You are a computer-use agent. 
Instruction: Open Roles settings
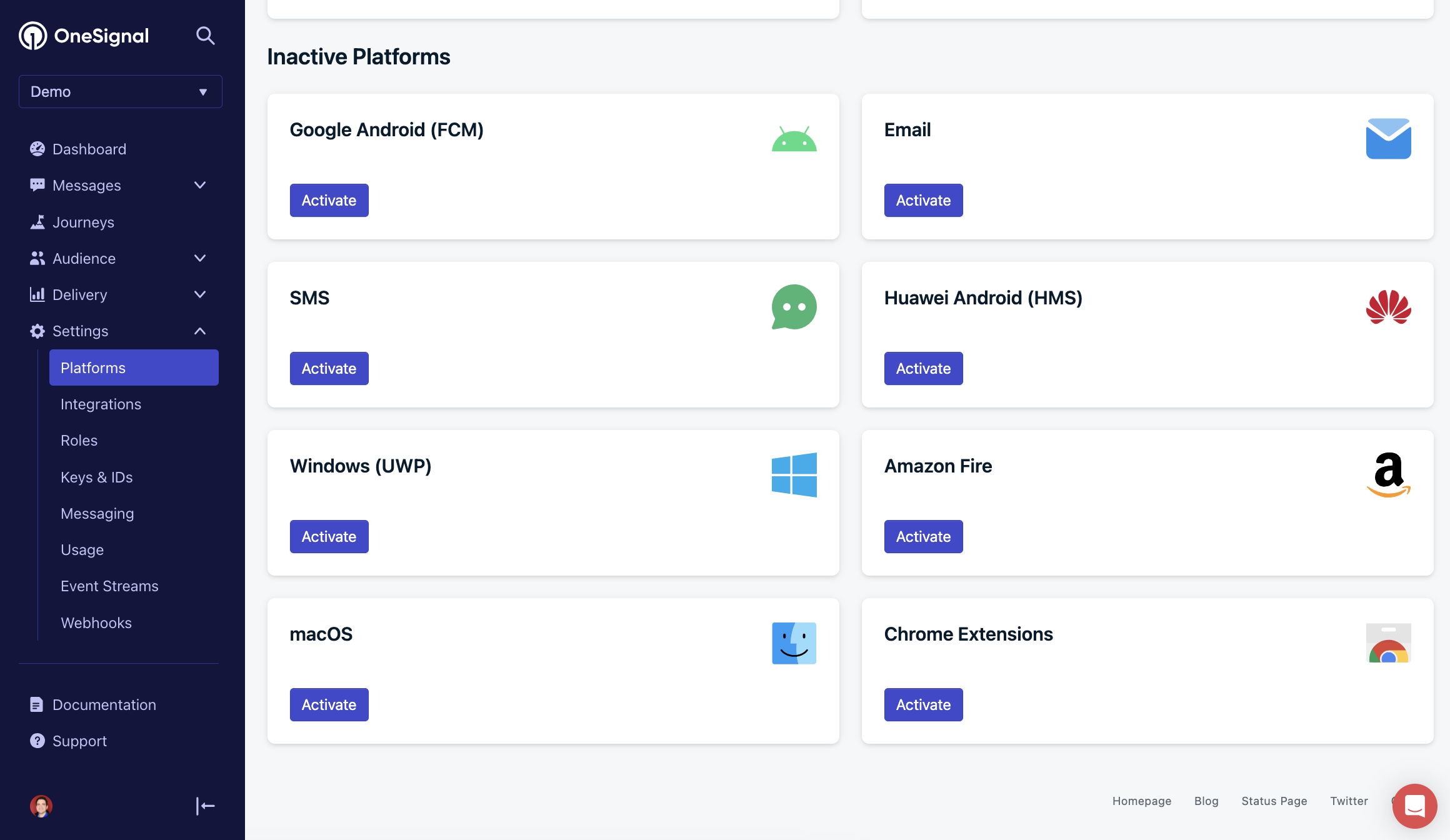pyautogui.click(x=79, y=440)
